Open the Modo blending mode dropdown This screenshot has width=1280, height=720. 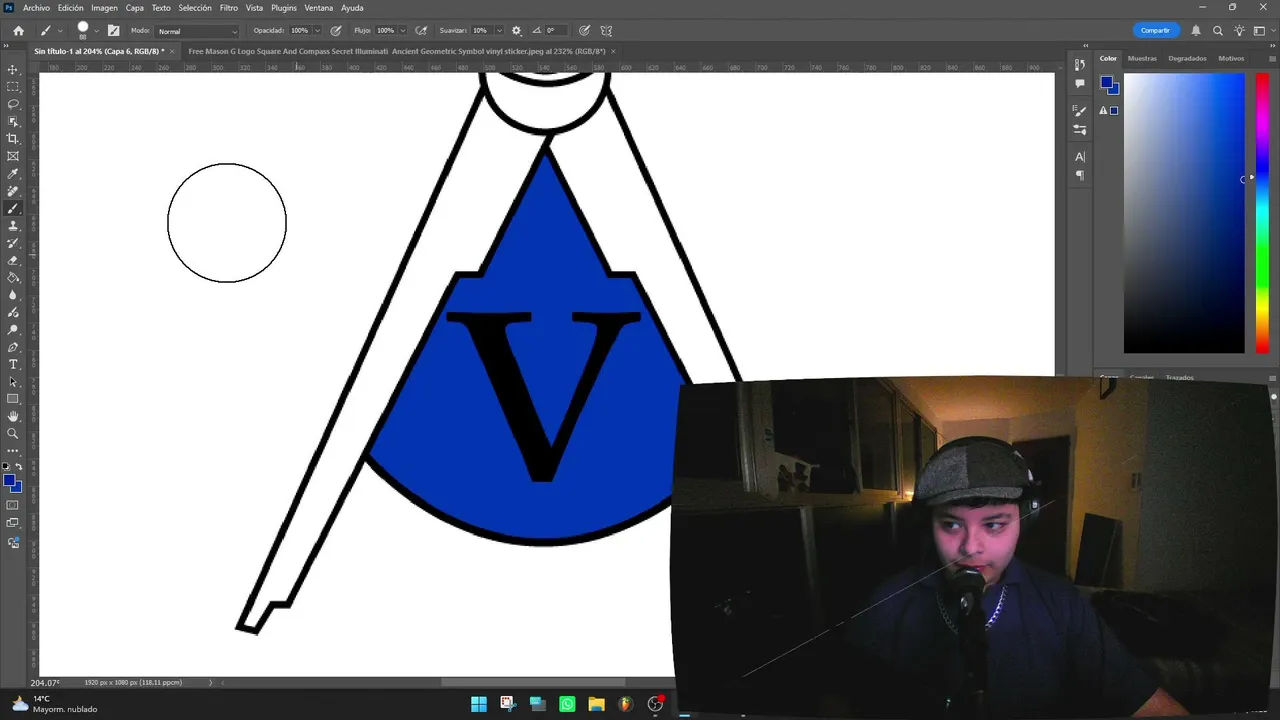tap(198, 31)
